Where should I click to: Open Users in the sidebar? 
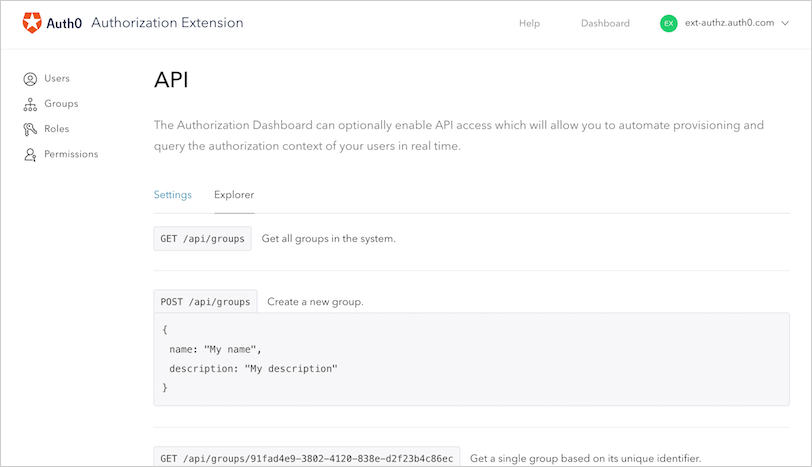tap(57, 78)
